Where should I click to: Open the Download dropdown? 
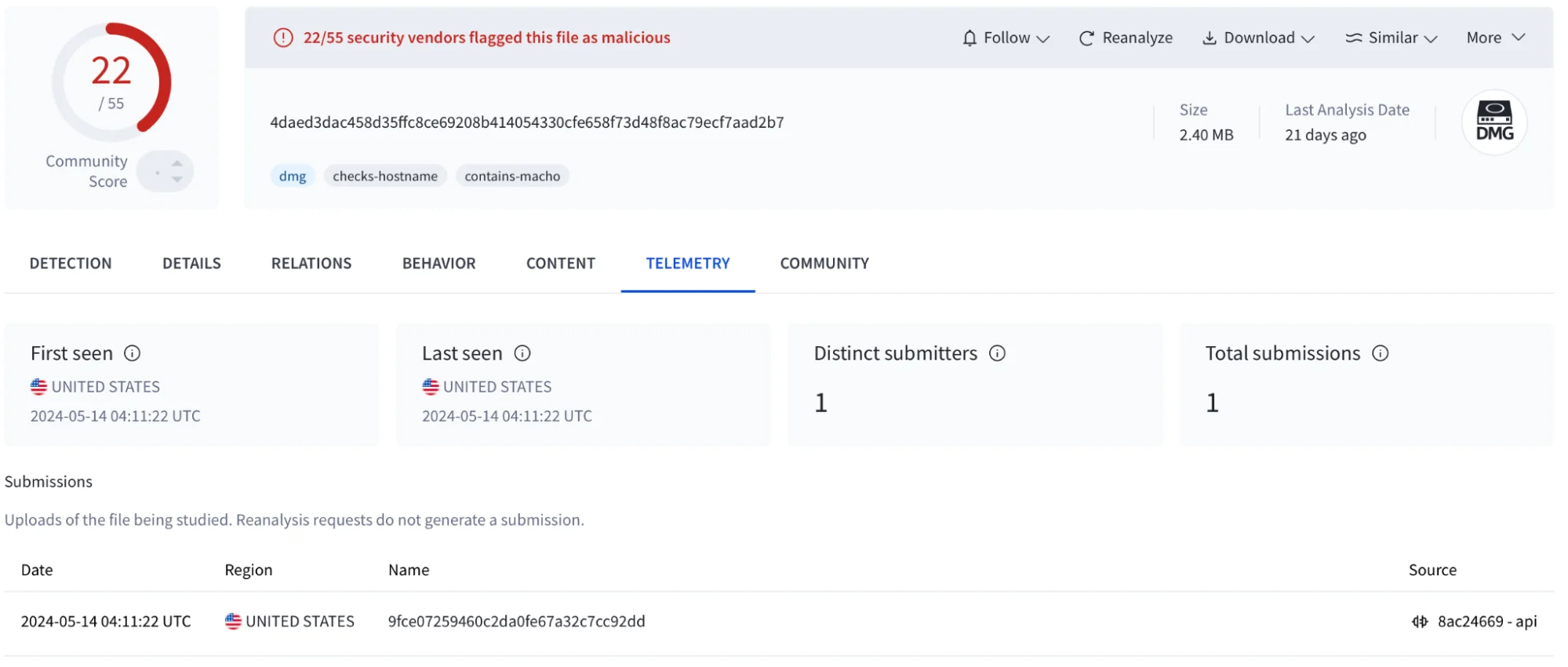[x=1258, y=38]
